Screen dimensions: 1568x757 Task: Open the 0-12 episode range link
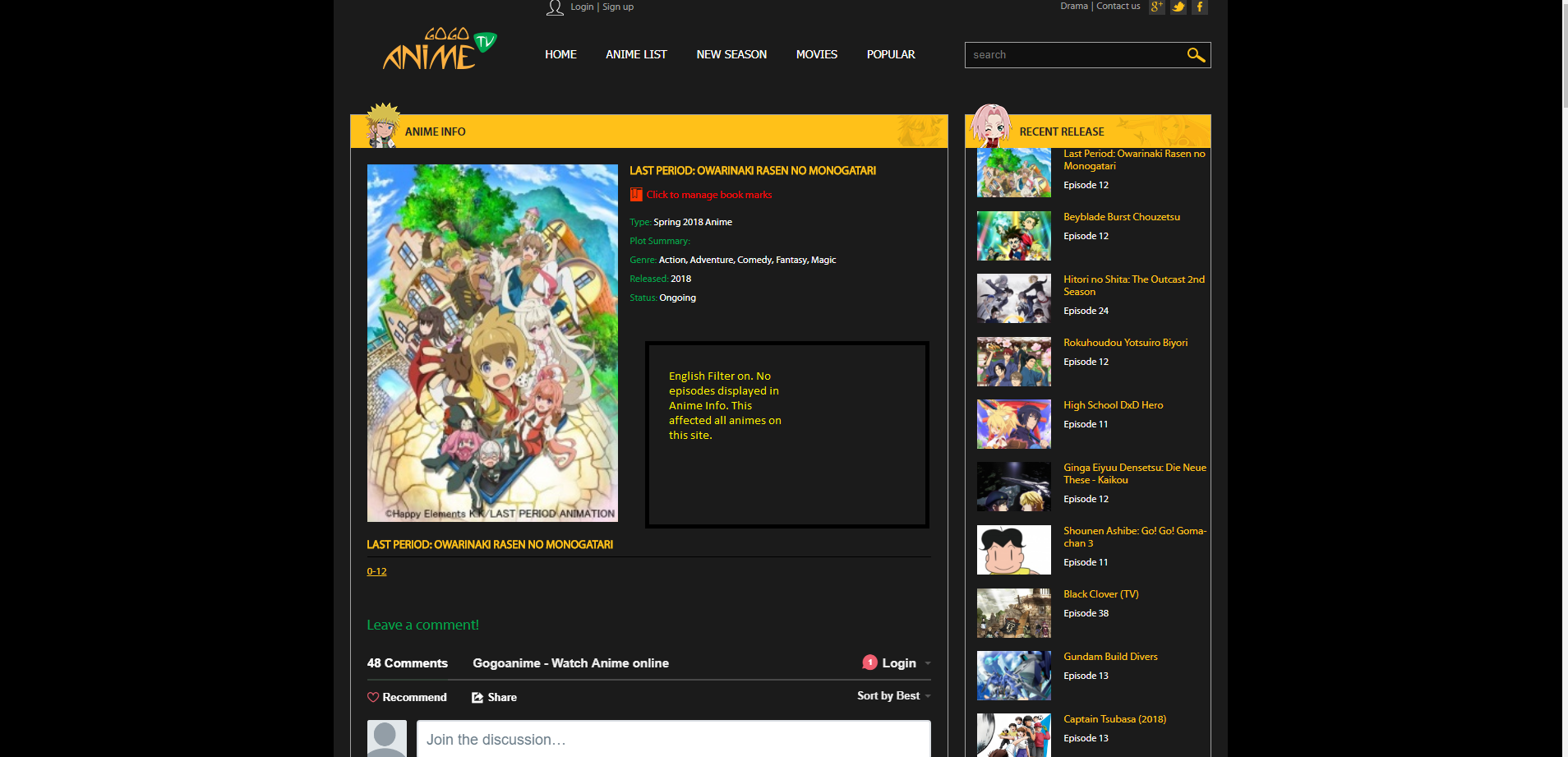coord(376,571)
